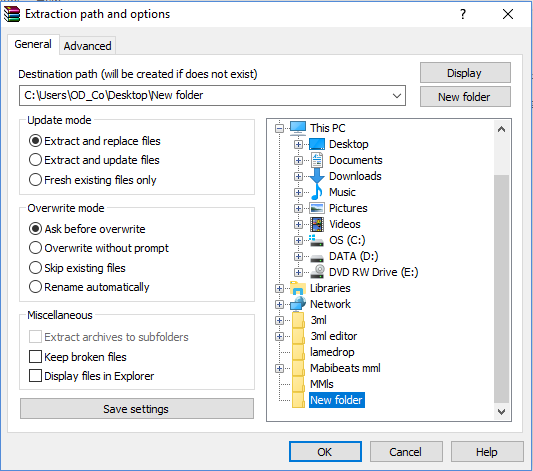The height and width of the screenshot is (471, 533).
Task: Expand the 3ml editor folder node
Action: (279, 336)
